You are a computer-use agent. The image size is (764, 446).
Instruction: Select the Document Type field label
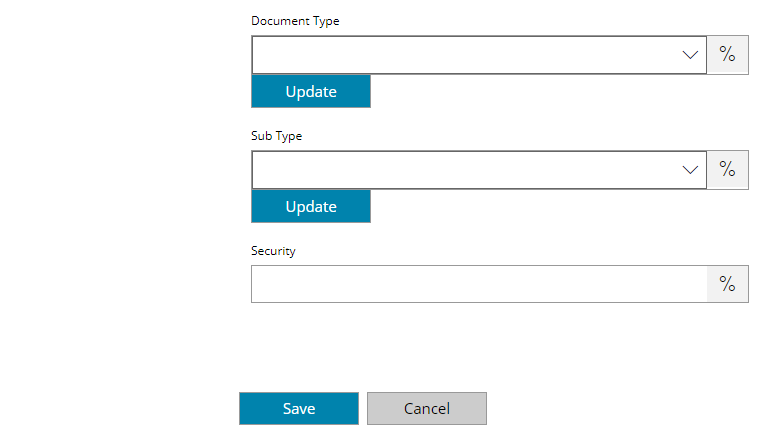pos(295,21)
